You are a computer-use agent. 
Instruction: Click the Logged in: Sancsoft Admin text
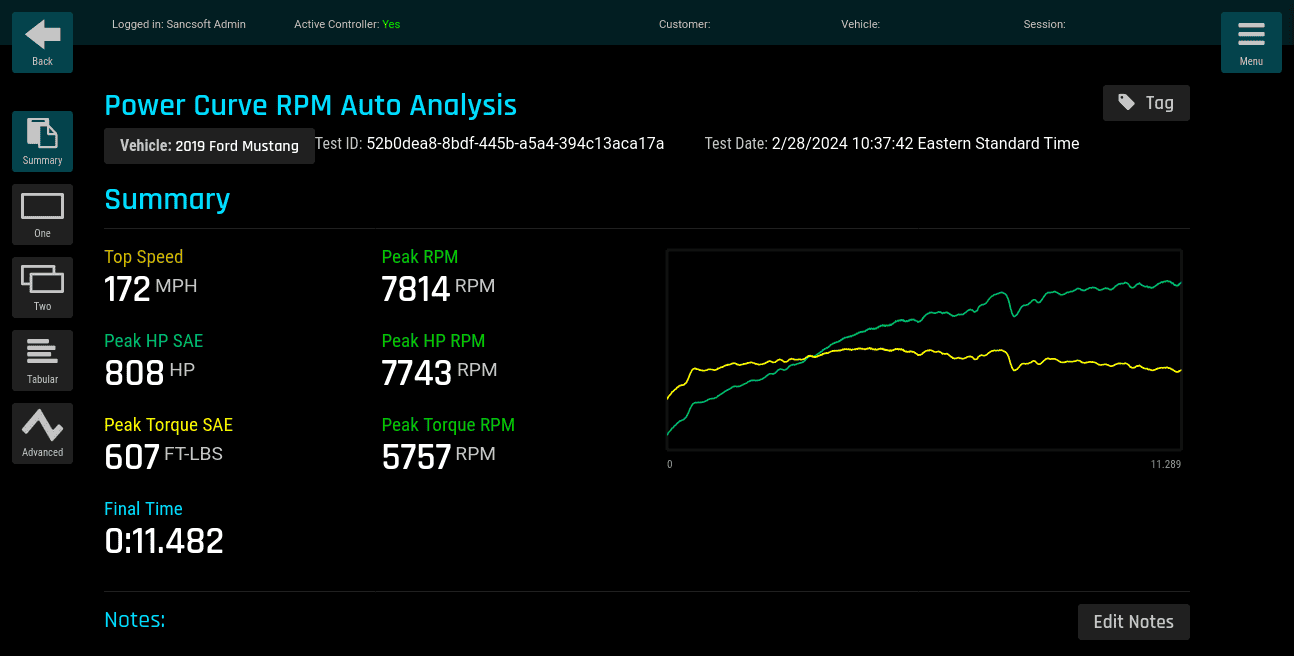click(179, 24)
